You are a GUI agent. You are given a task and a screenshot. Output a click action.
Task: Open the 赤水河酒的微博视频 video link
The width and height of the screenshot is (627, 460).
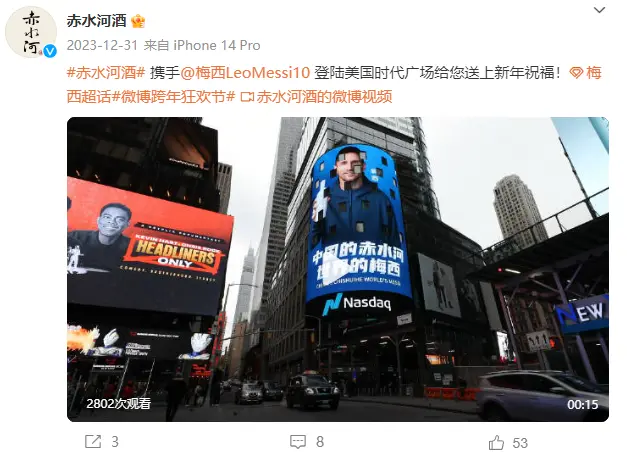click(x=324, y=97)
